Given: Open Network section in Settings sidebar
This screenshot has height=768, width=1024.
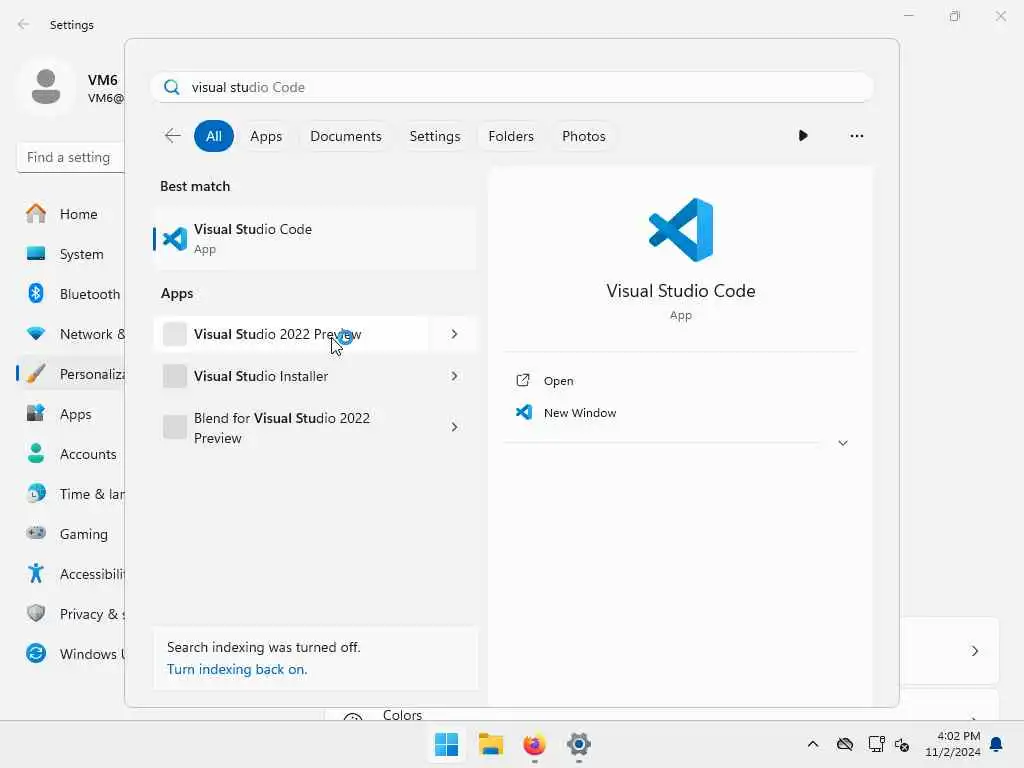Looking at the screenshot, I should (71, 334).
